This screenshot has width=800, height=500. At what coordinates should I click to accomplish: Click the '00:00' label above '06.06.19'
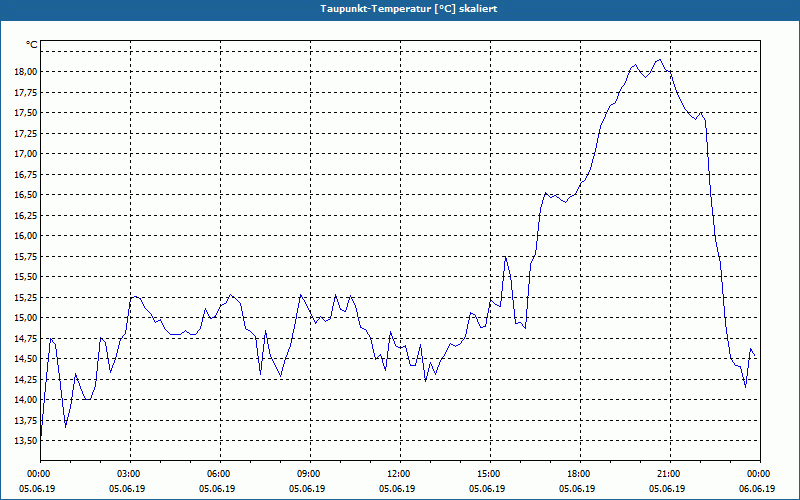click(758, 474)
